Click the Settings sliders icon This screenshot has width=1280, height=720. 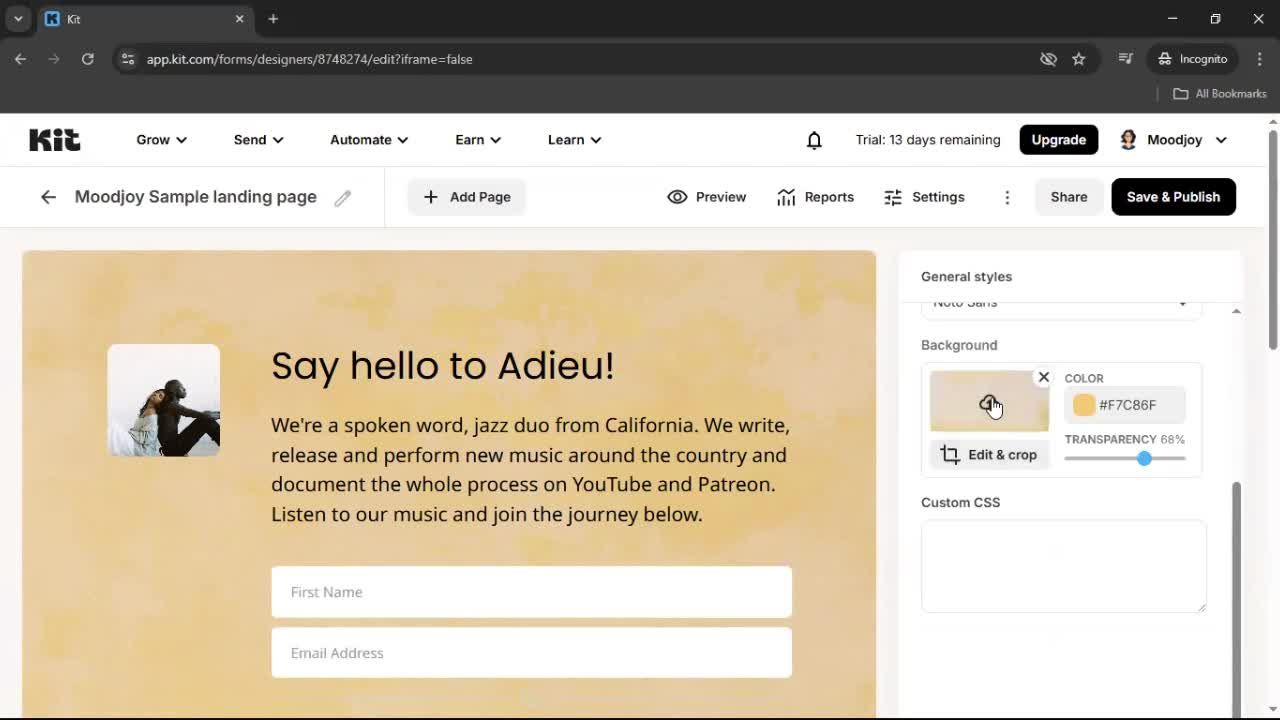tap(892, 197)
